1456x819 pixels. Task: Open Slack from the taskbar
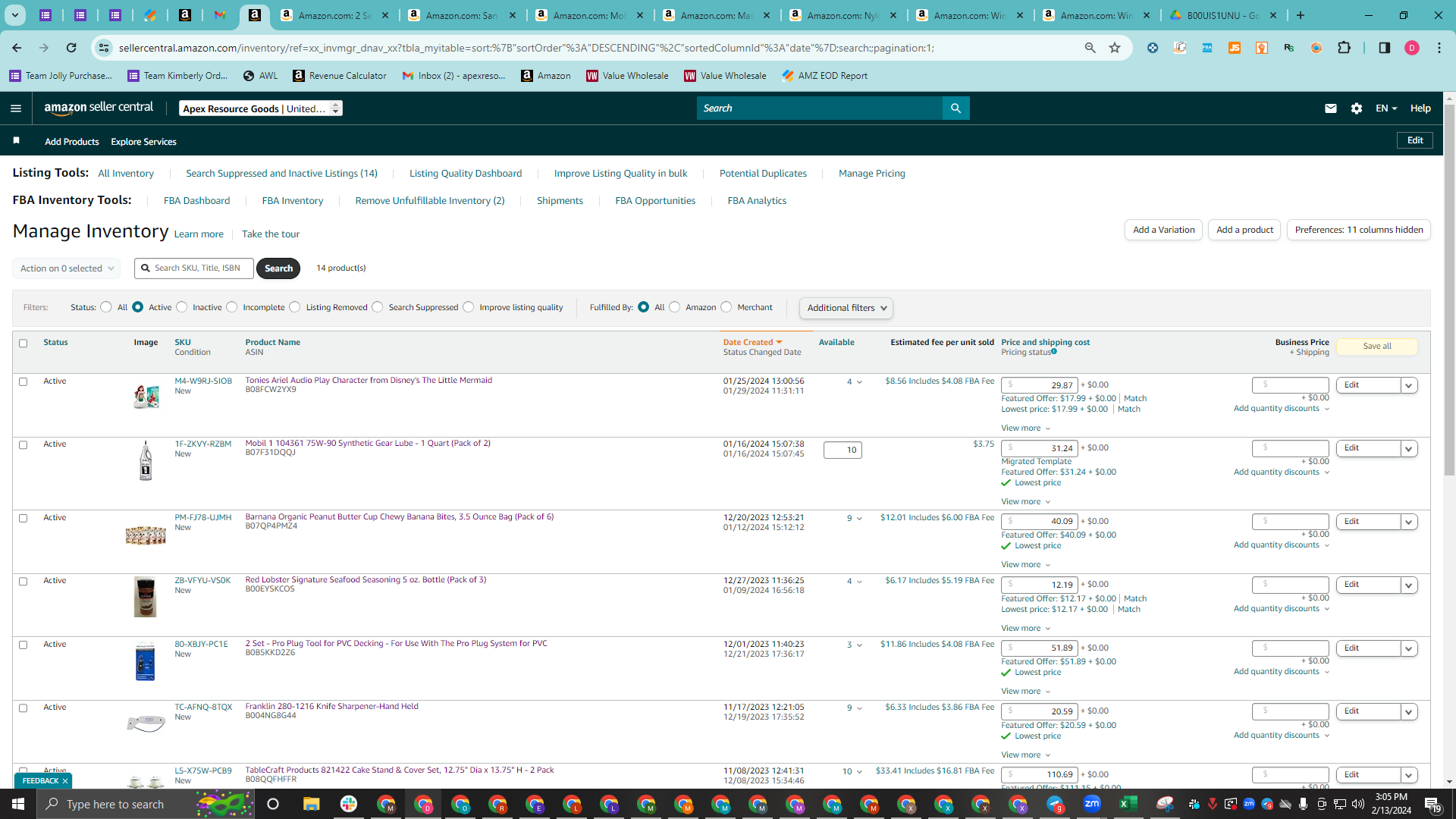click(x=349, y=804)
